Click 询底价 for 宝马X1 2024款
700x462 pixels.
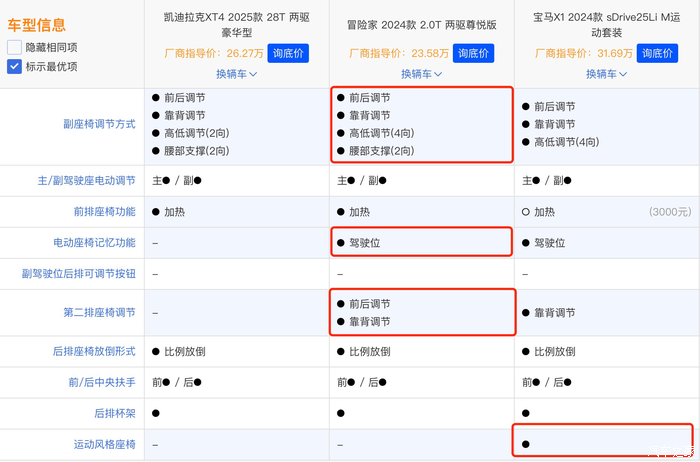coord(658,53)
